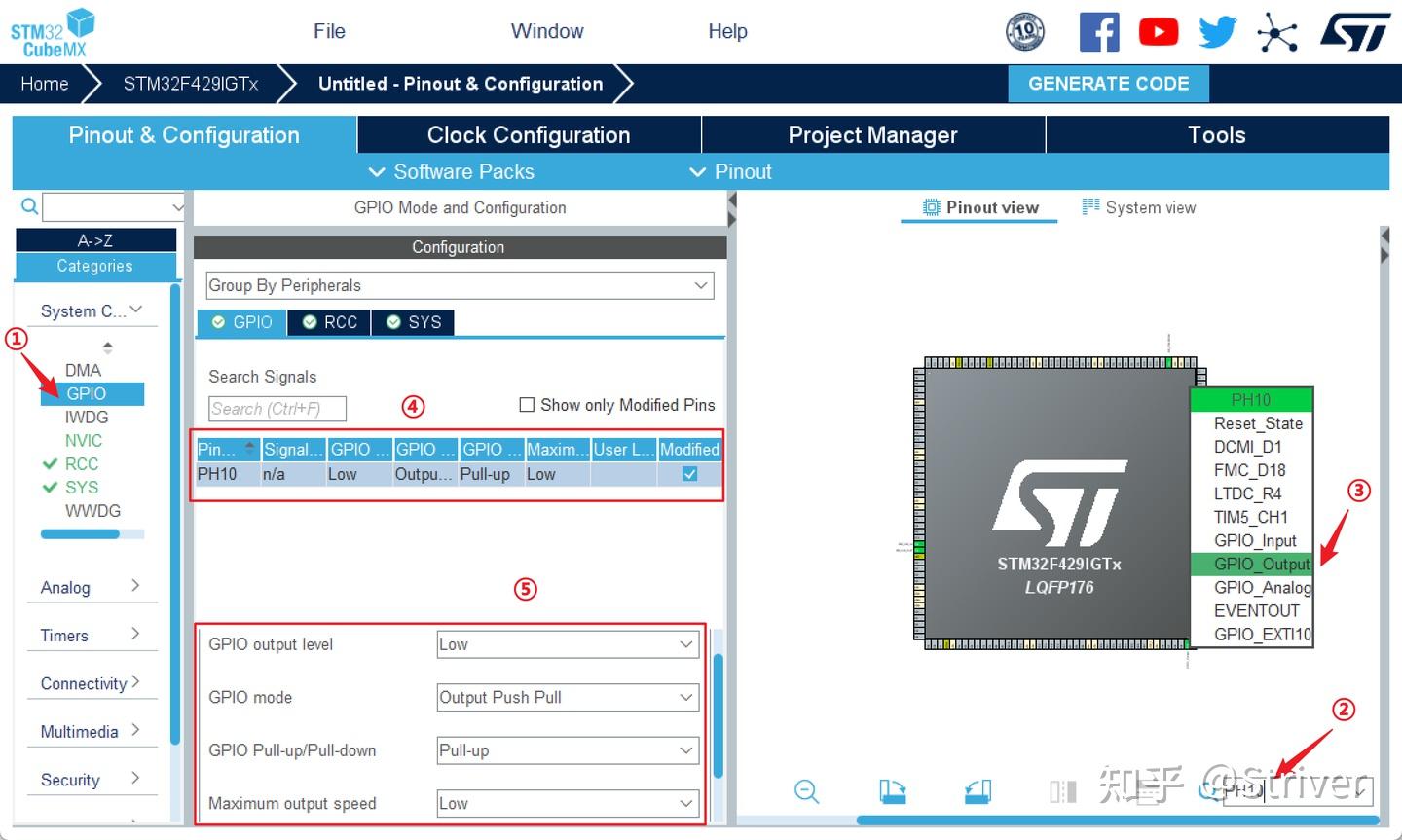Click the Pinout view chip icon
The width and height of the screenshot is (1402, 840).
pos(932,207)
